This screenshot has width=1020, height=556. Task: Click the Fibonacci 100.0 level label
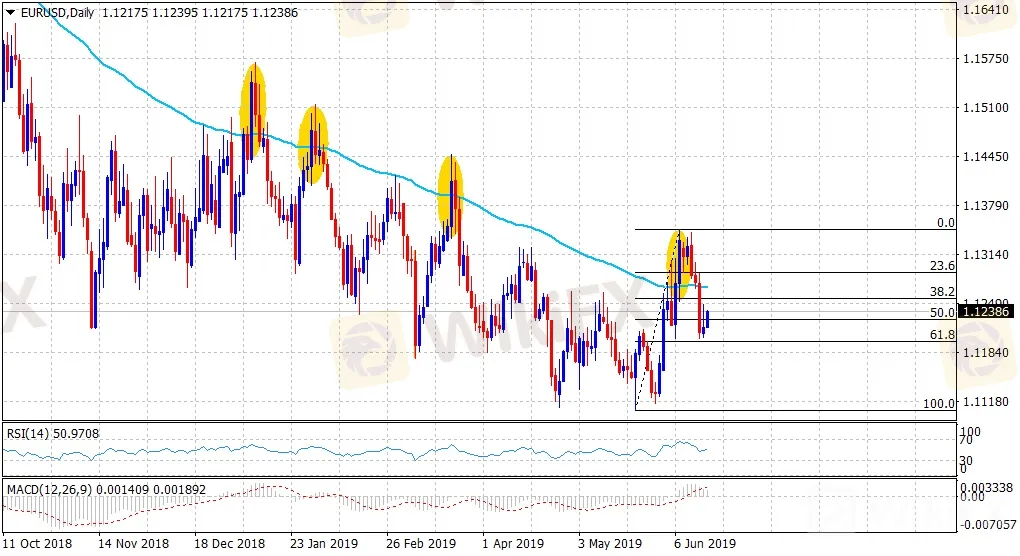939,404
